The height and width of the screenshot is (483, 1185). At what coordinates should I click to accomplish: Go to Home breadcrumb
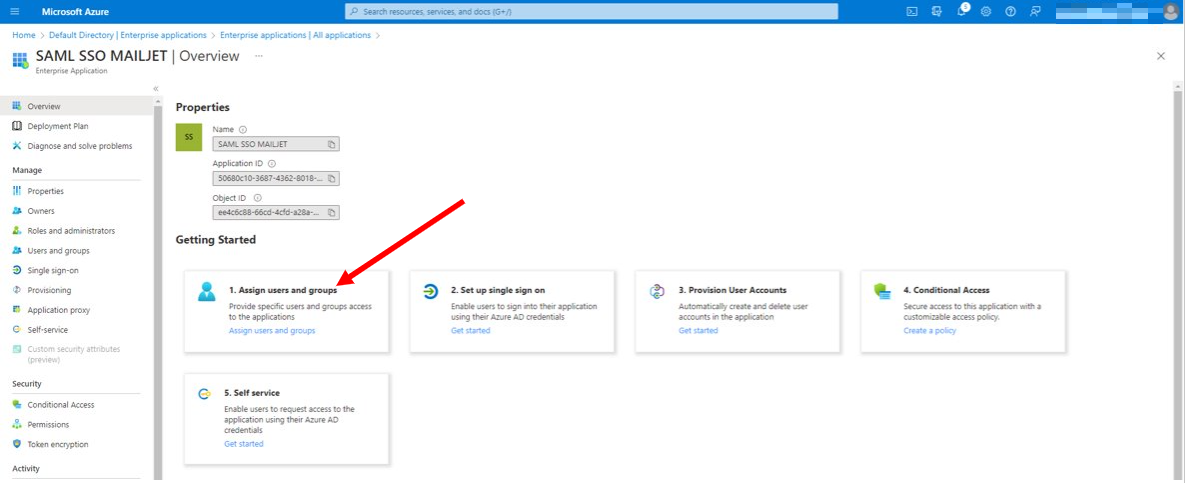23,35
